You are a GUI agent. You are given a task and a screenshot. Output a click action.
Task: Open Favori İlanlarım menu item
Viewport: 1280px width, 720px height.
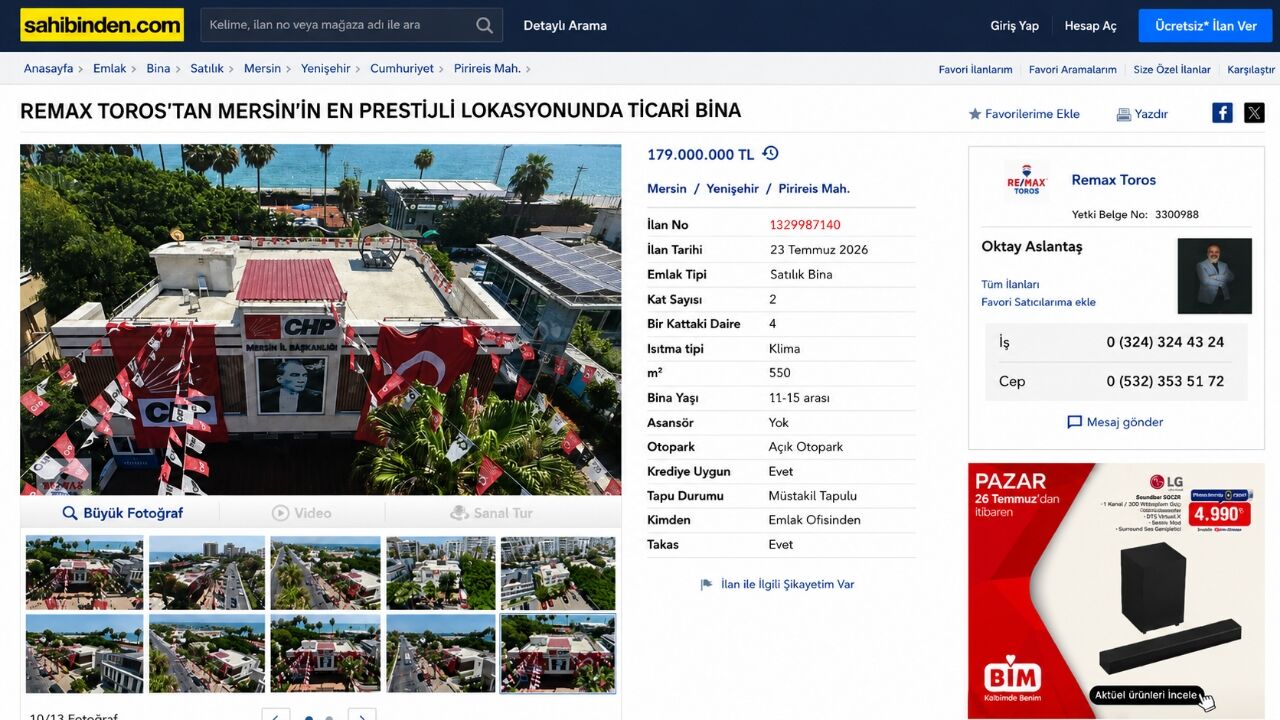pos(975,70)
